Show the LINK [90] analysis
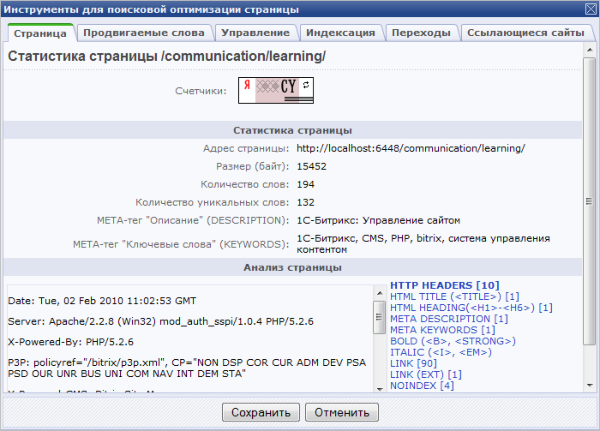Viewport: 600px width, 431px height. (413, 363)
